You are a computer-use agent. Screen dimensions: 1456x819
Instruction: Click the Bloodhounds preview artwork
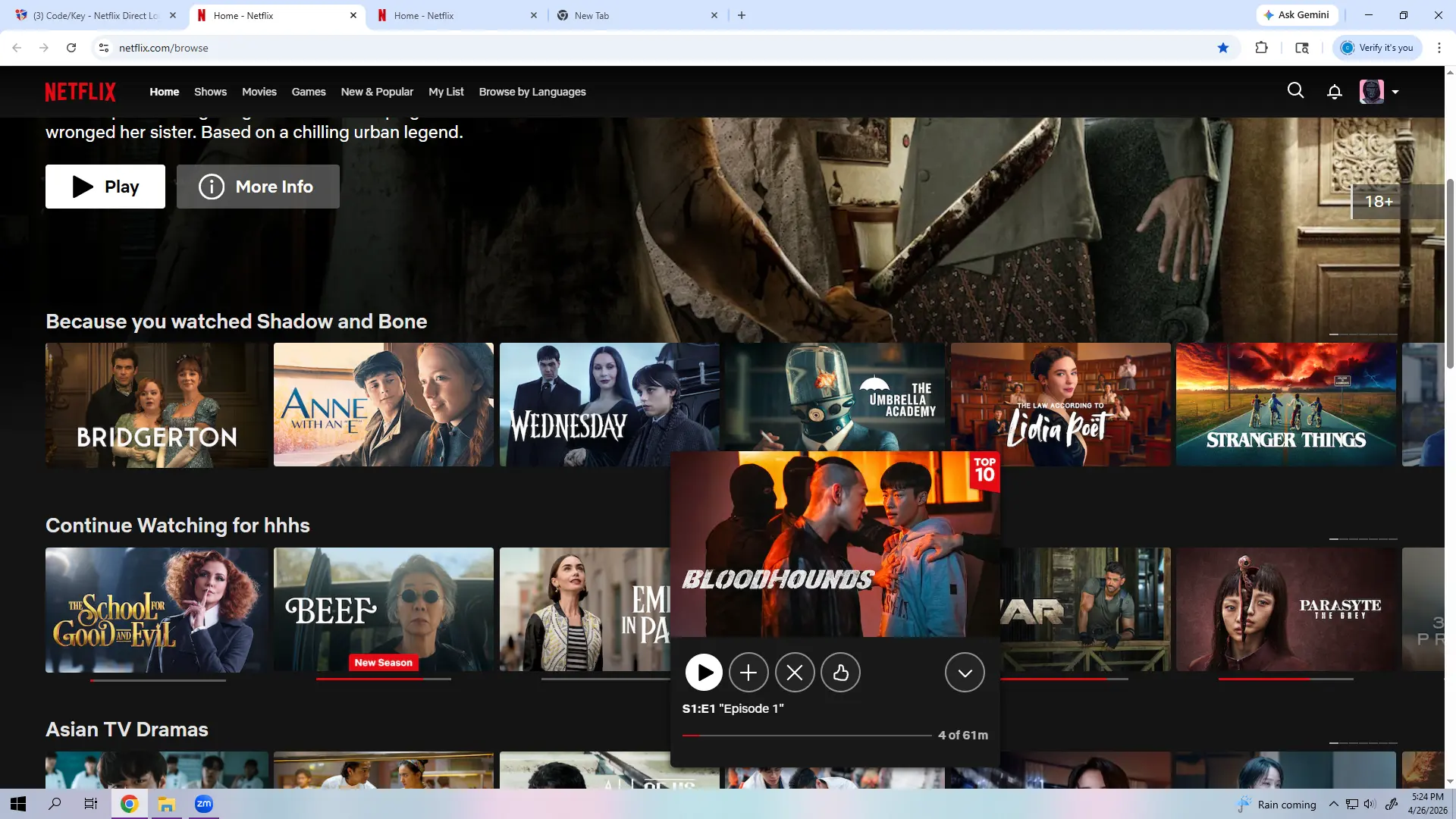point(835,544)
